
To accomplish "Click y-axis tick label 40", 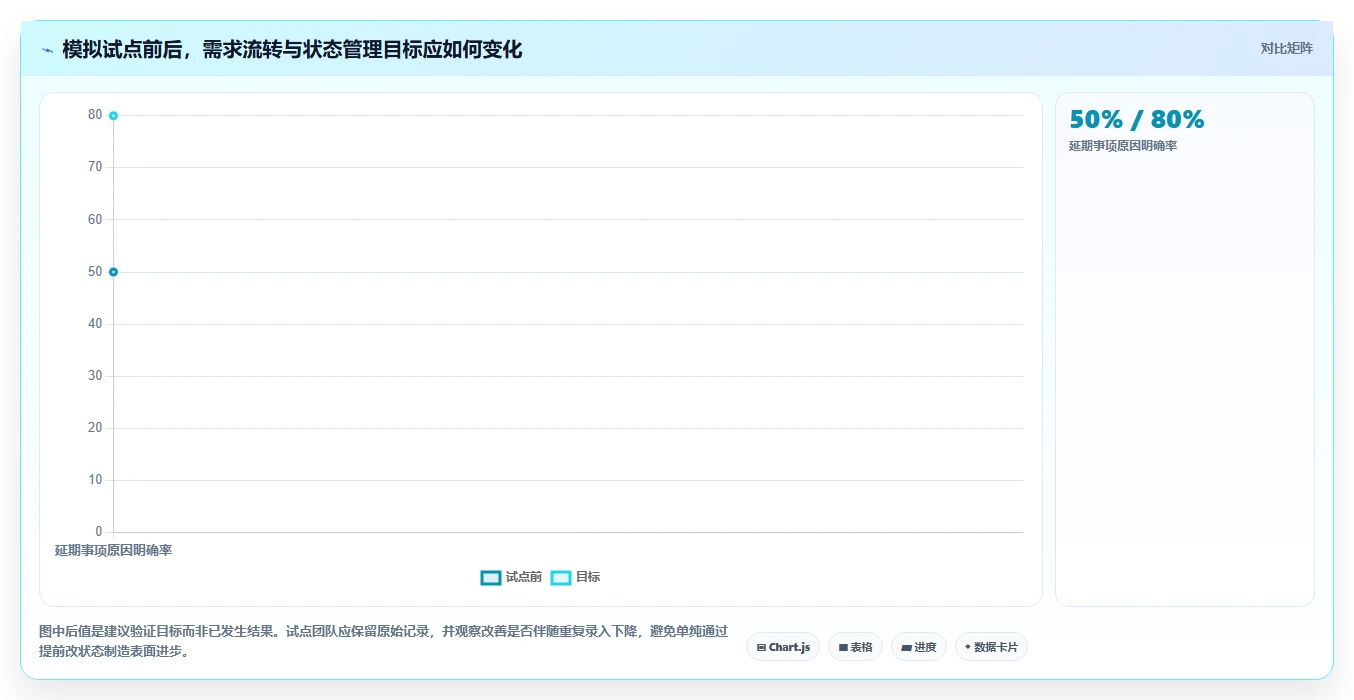I will click(x=95, y=324).
